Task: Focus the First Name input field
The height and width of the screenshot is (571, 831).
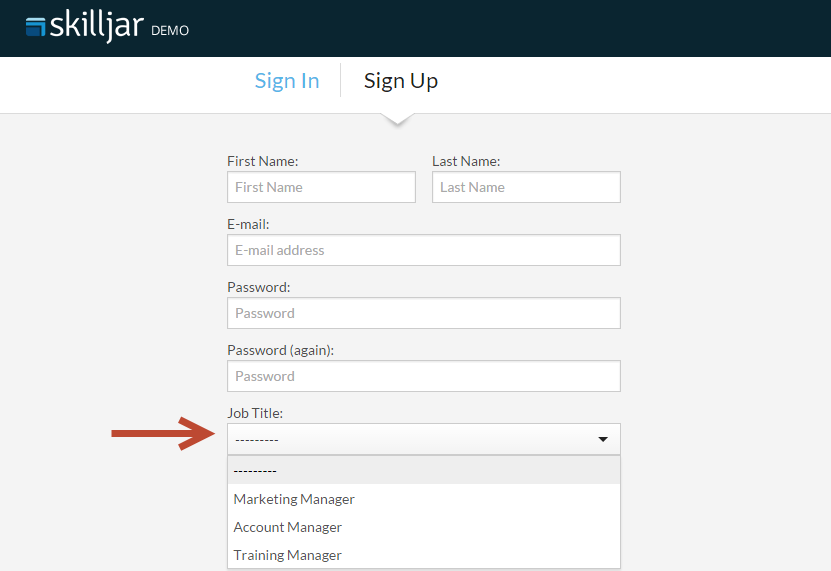Action: click(x=321, y=187)
